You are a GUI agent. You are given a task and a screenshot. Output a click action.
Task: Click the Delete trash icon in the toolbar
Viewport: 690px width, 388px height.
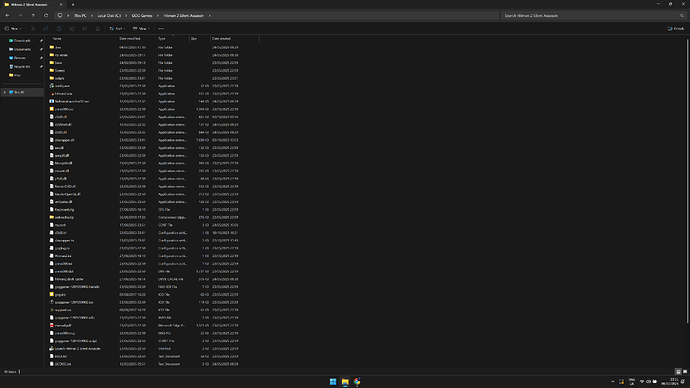pyautogui.click(x=97, y=29)
